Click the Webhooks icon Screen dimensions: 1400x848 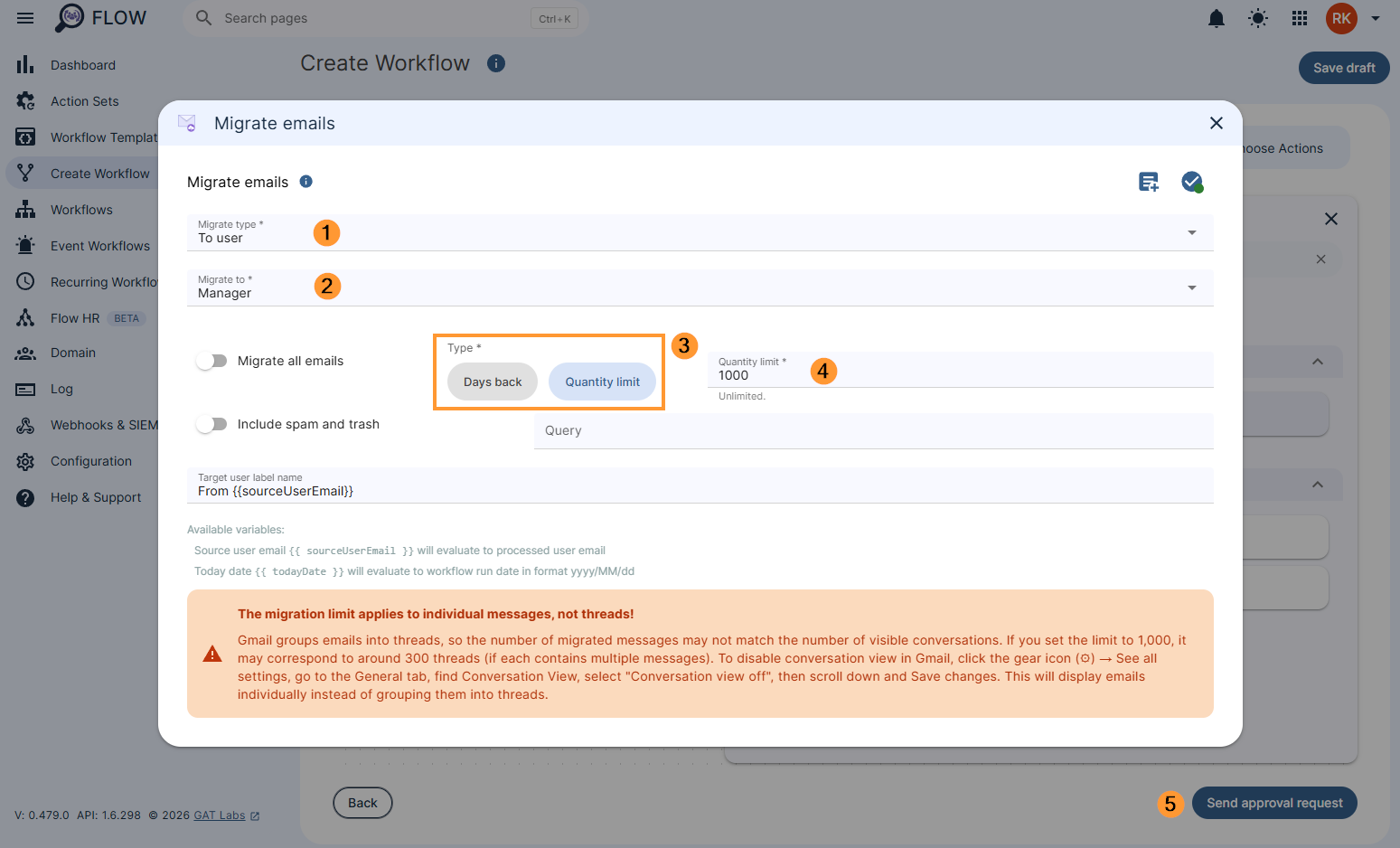click(25, 425)
